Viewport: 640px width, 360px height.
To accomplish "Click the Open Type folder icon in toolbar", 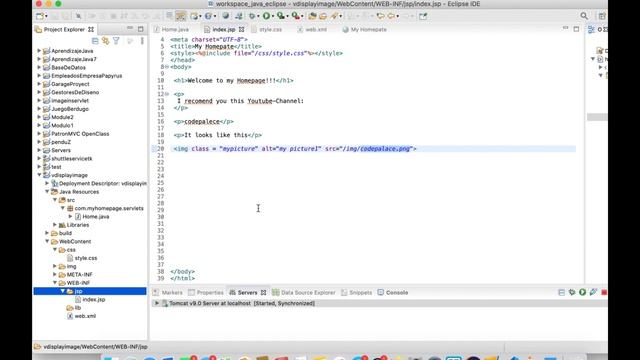I will pyautogui.click(x=312, y=16).
